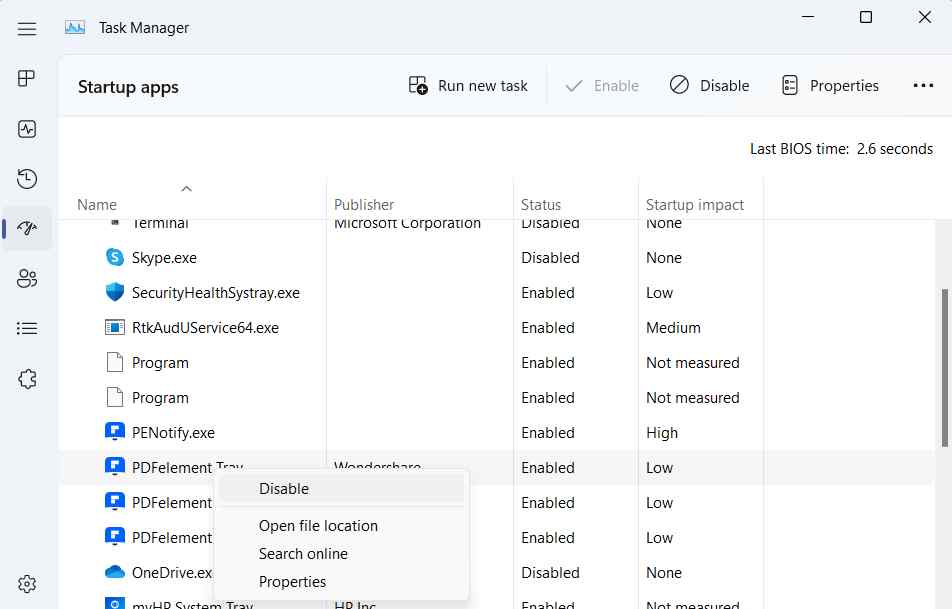Image resolution: width=952 pixels, height=609 pixels.
Task: Click the PENotify.exe icon
Action: (x=115, y=432)
